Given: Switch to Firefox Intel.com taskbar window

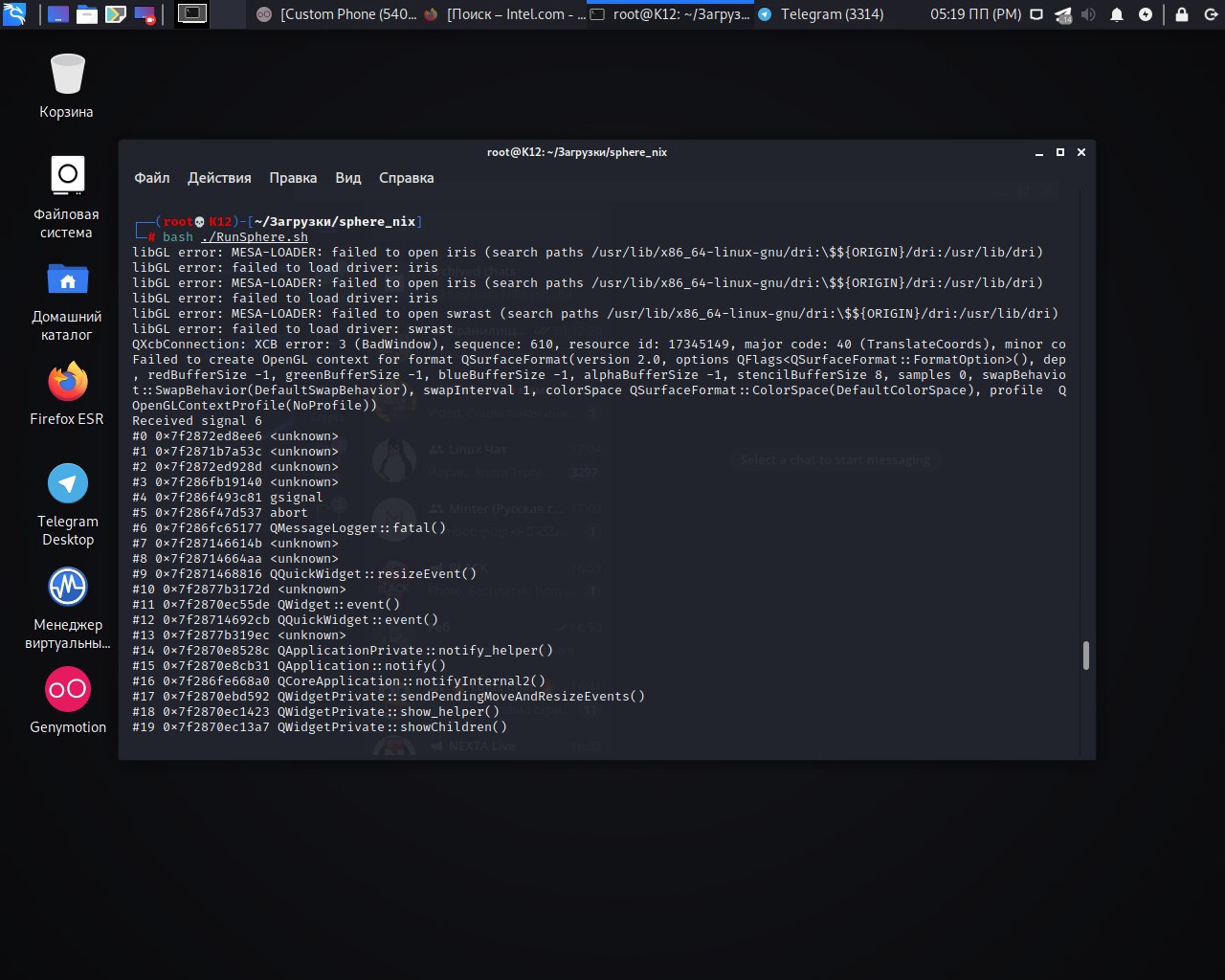Looking at the screenshot, I should (503, 14).
